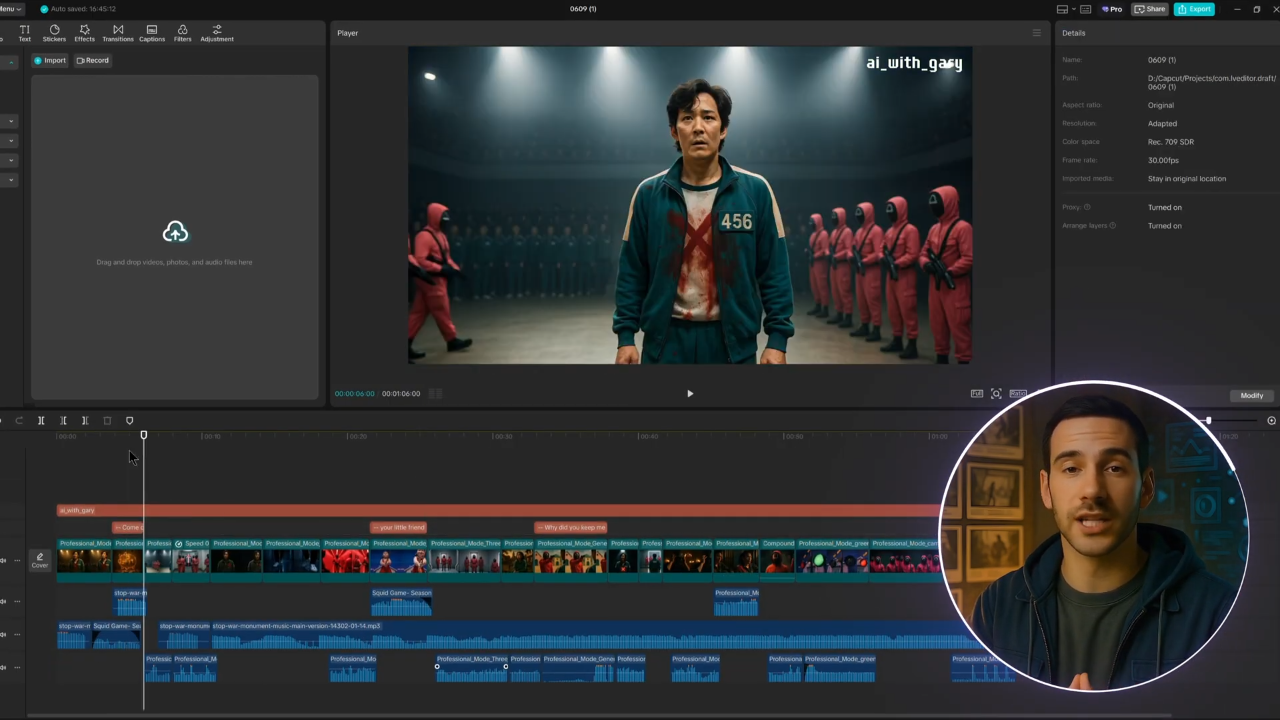Image resolution: width=1280 pixels, height=720 pixels.
Task: Click the Full quality preview icon
Action: pyautogui.click(x=977, y=394)
